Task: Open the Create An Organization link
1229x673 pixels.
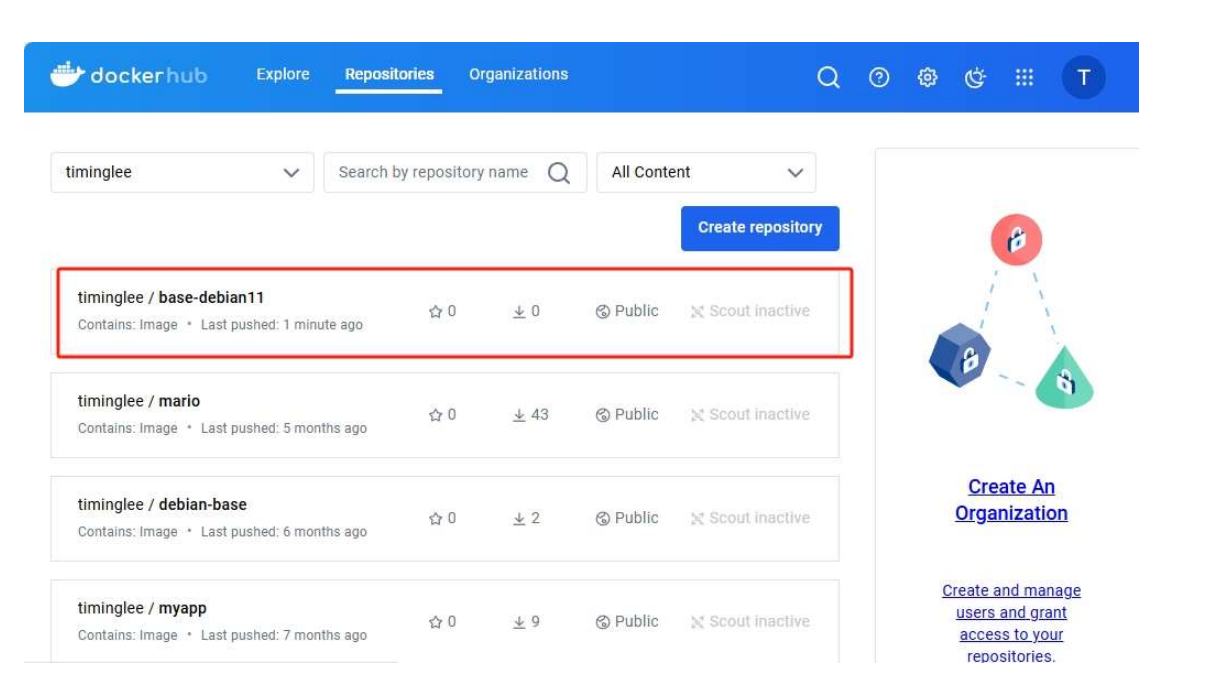Action: coord(1011,500)
